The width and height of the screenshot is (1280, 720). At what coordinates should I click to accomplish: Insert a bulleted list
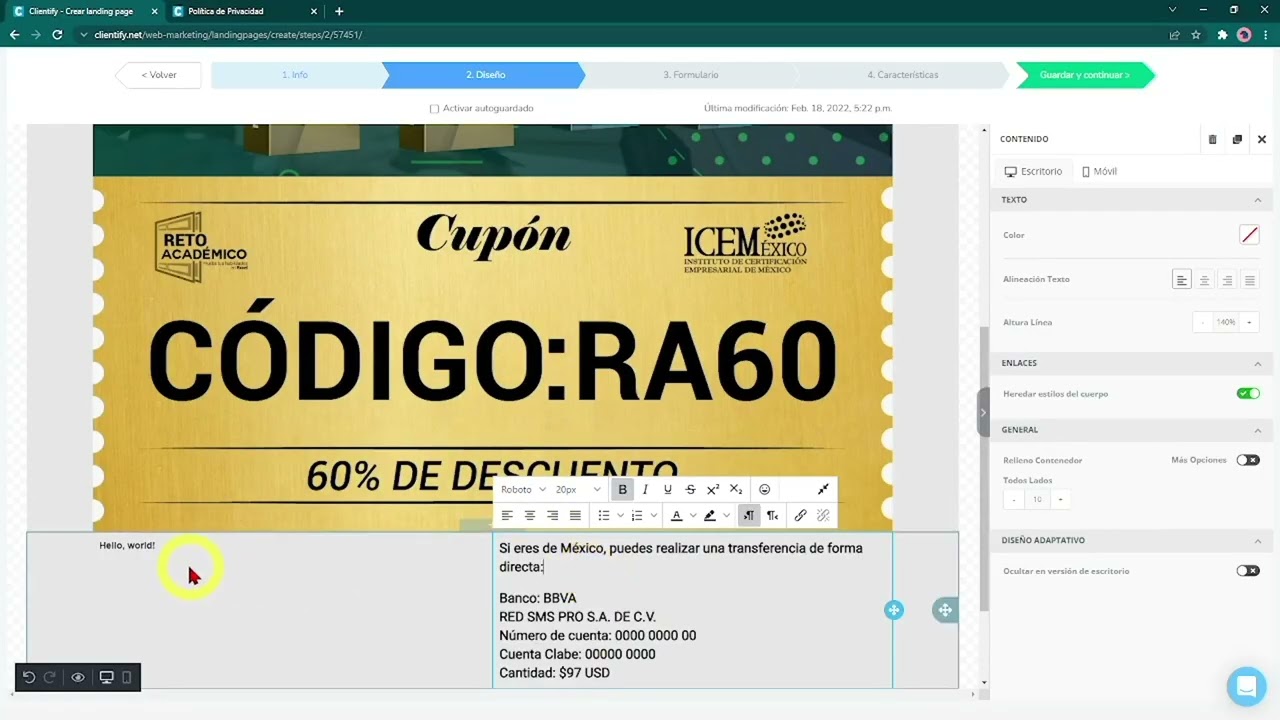point(604,516)
